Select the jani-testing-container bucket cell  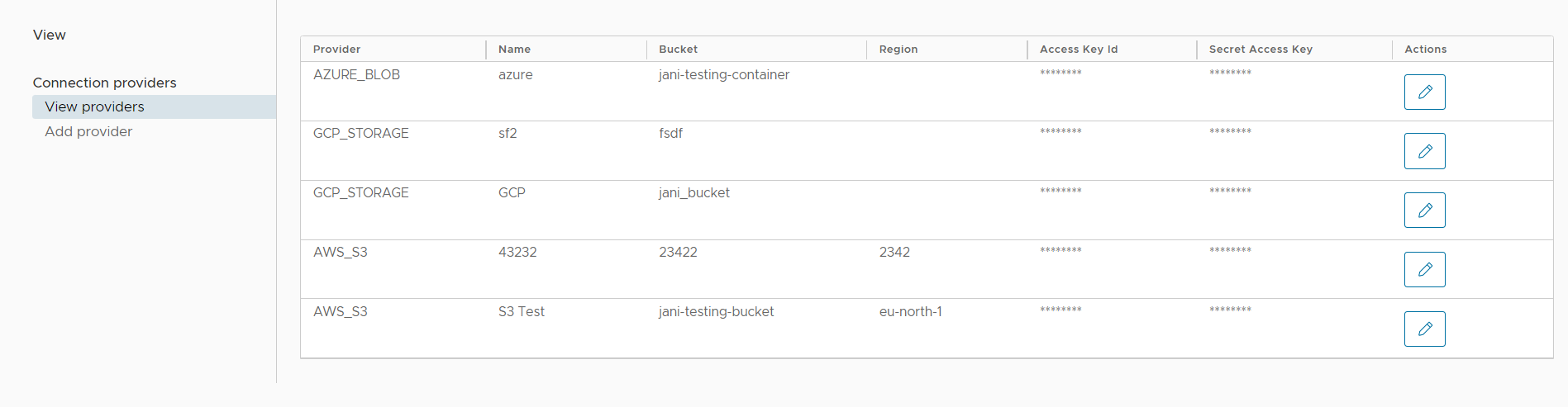coord(723,74)
